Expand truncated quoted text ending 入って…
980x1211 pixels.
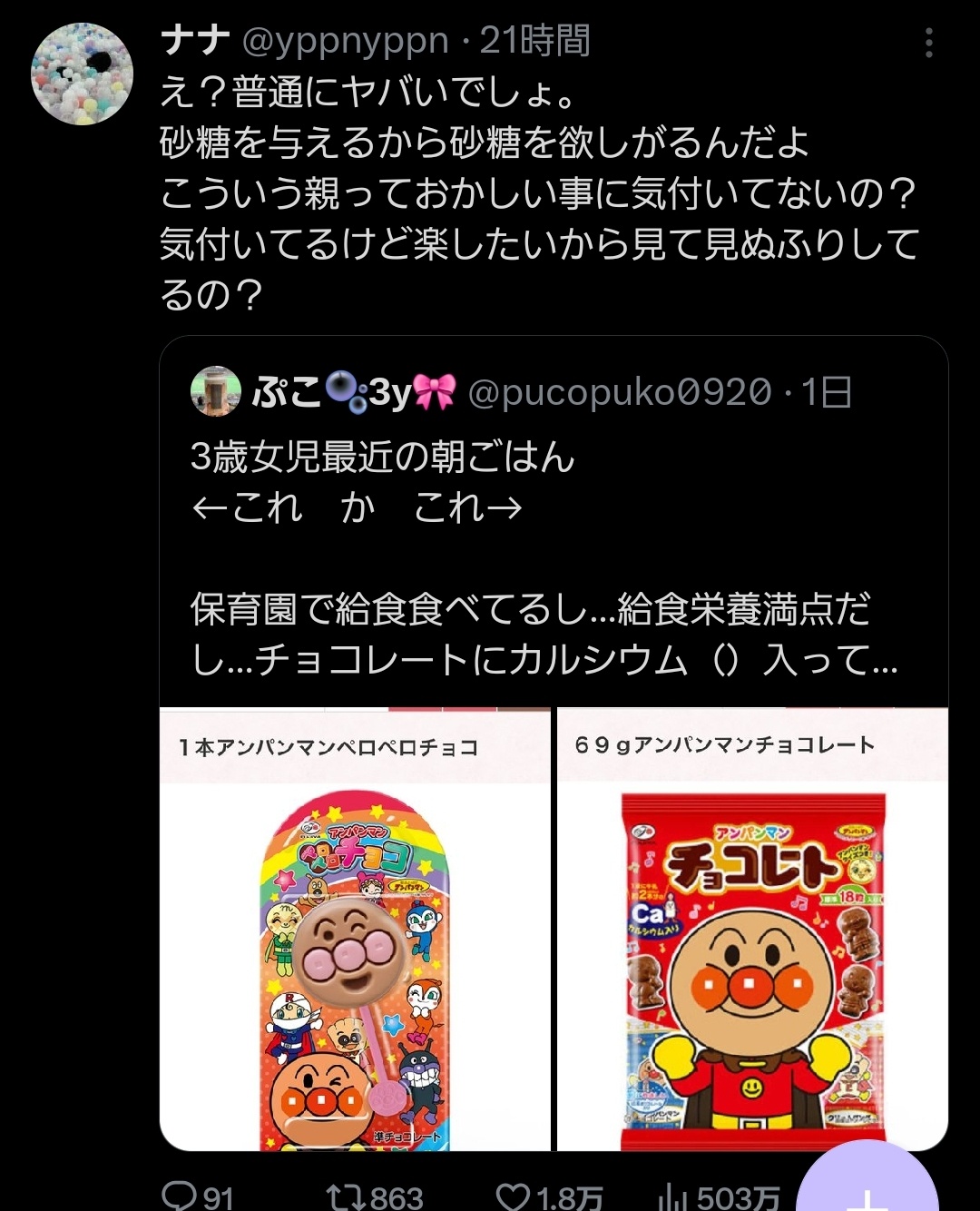click(544, 660)
